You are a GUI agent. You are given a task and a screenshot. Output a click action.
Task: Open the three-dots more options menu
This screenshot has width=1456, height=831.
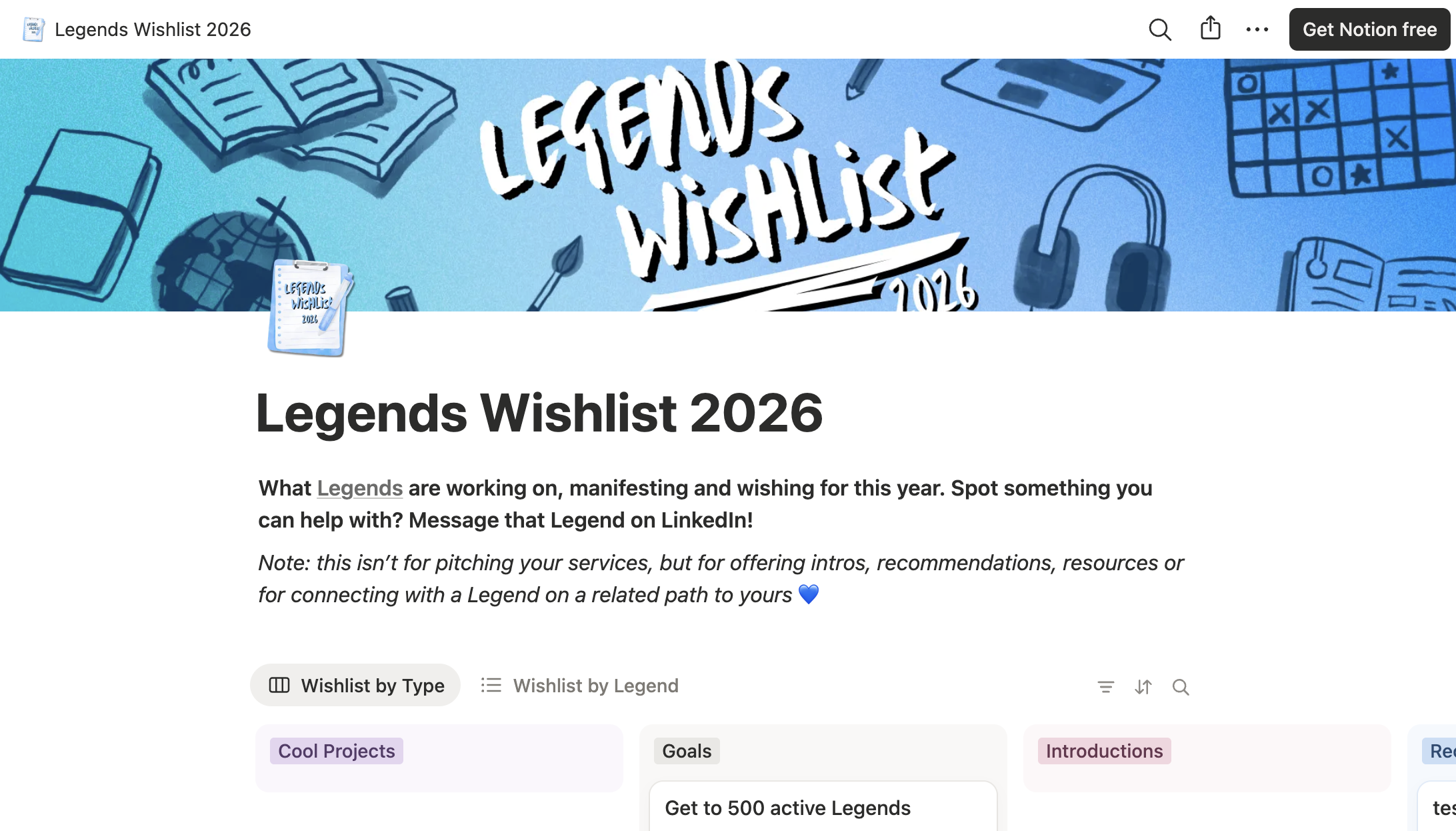(x=1257, y=29)
